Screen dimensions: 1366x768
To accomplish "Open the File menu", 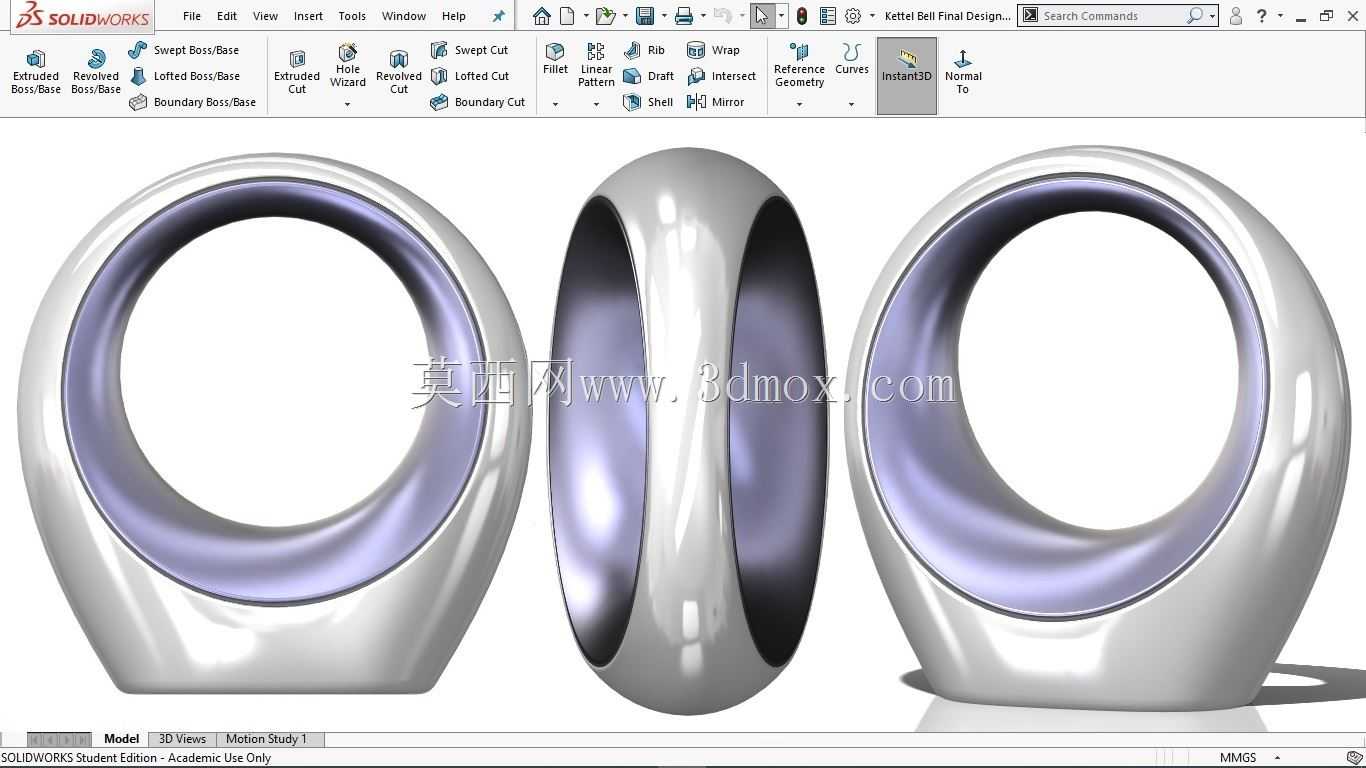I will [x=192, y=16].
